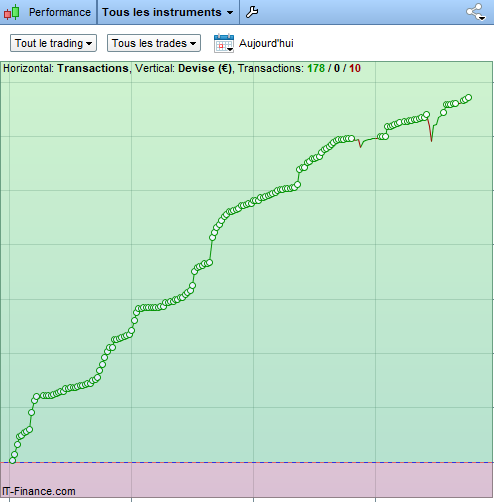Screen dimensions: 494x503
Task: Click the dashed zero baseline
Action: coord(247,462)
